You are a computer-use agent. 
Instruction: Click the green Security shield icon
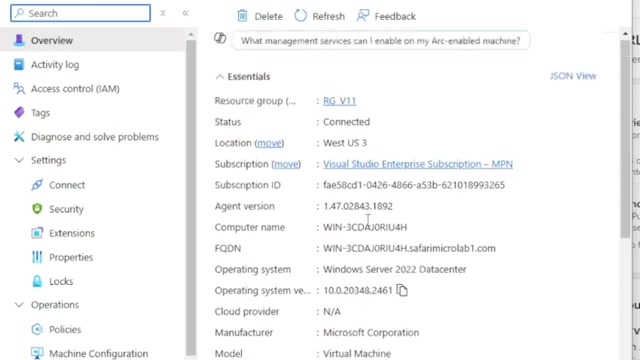37,209
